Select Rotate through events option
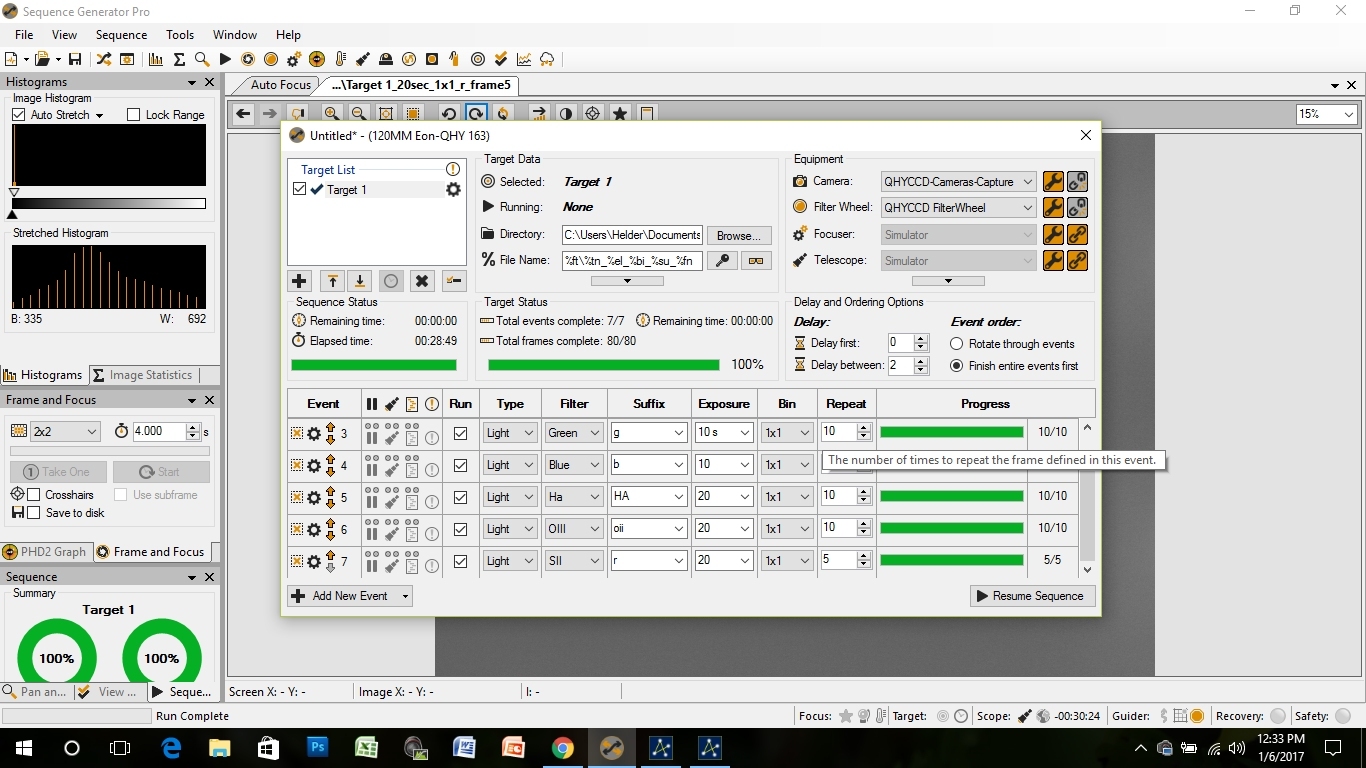This screenshot has height=768, width=1366. [x=957, y=344]
